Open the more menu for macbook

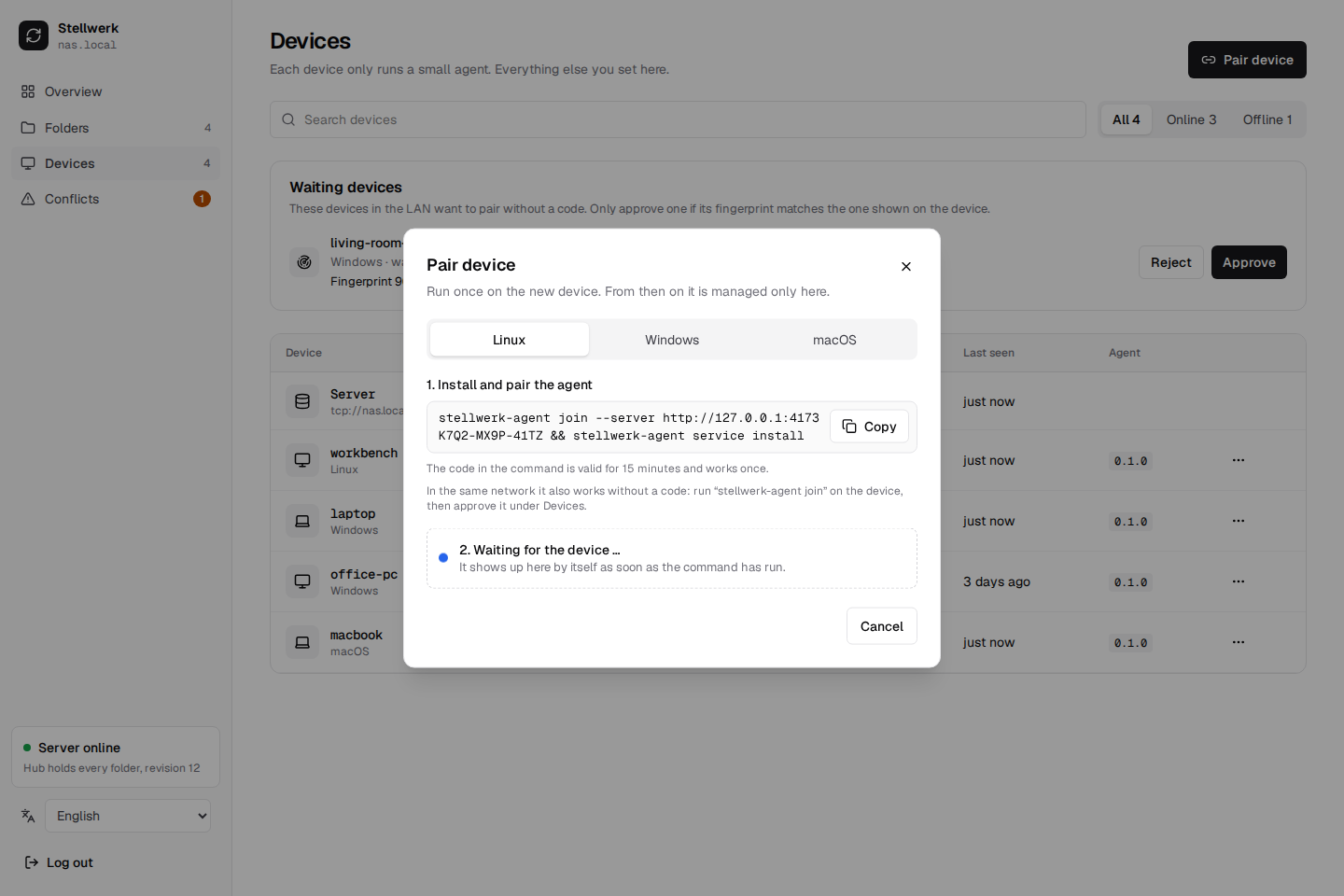tap(1238, 642)
